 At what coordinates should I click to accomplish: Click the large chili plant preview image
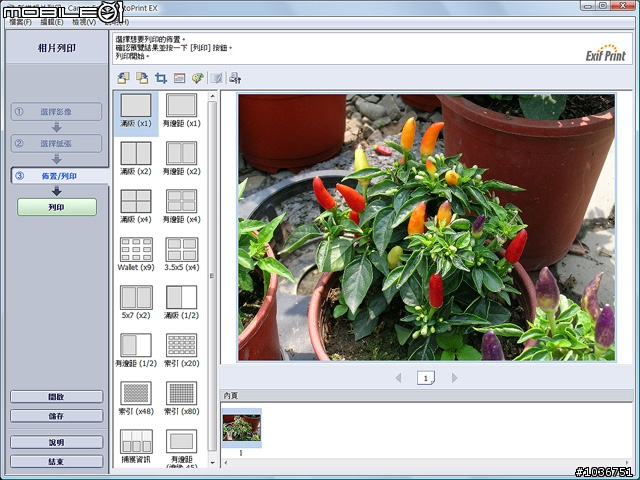pyautogui.click(x=427, y=227)
